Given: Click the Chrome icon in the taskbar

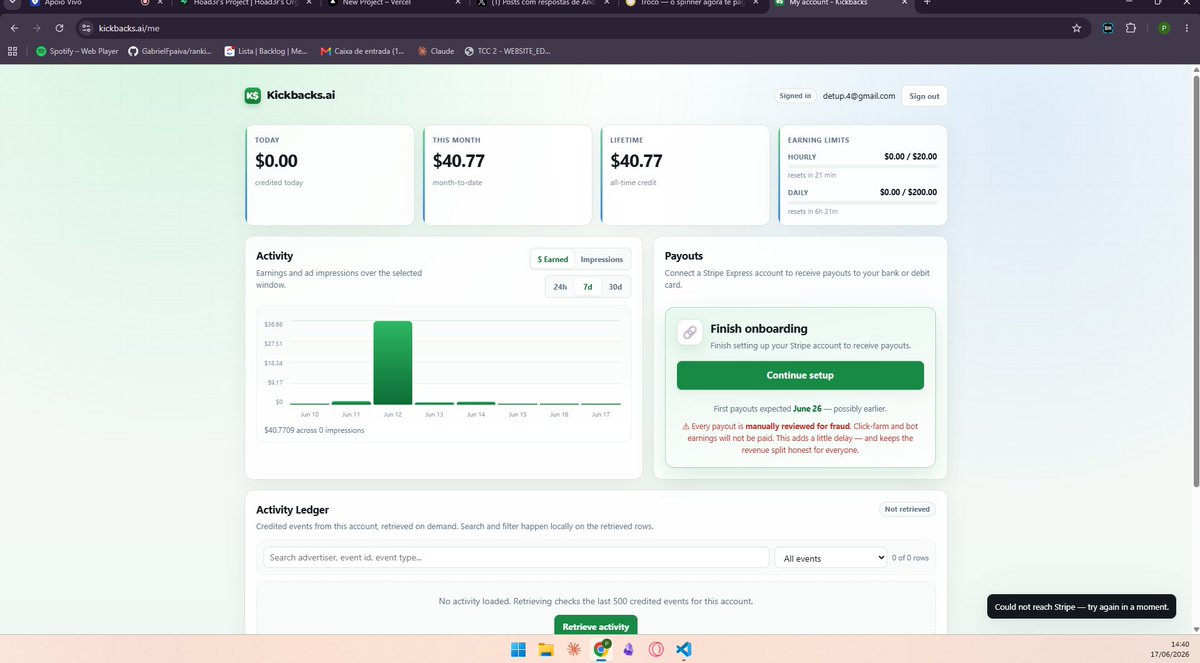Looking at the screenshot, I should click(601, 649).
